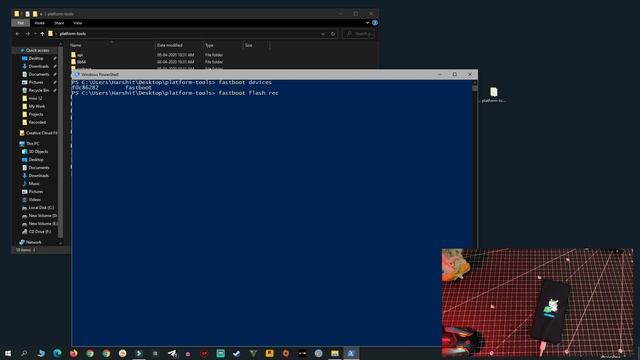Go back in File Explorer

coord(18,34)
